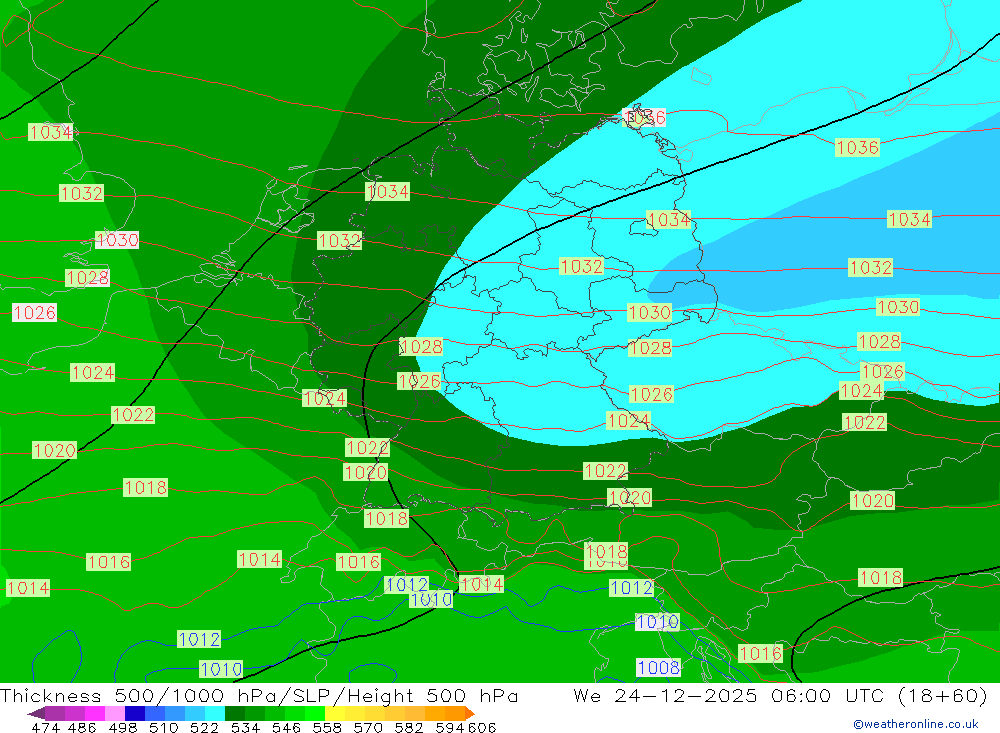Click the cyan swatch in the legend
The width and height of the screenshot is (1000, 733).
click(215, 713)
